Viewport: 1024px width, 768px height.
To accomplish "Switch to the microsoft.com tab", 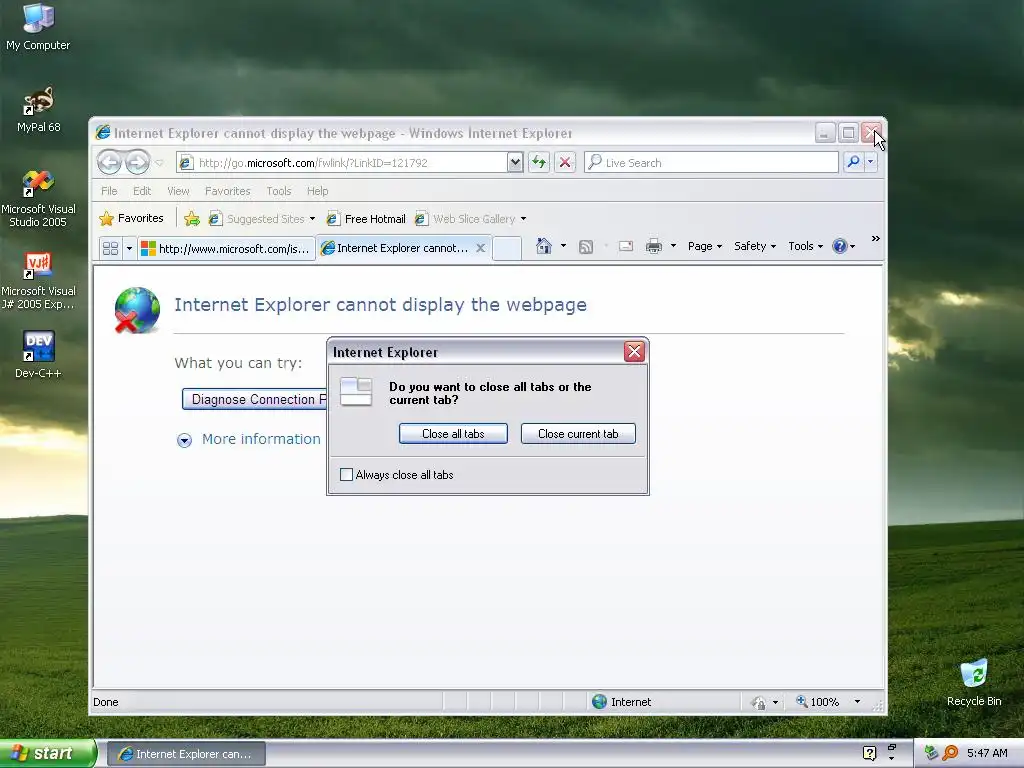I will tap(226, 248).
